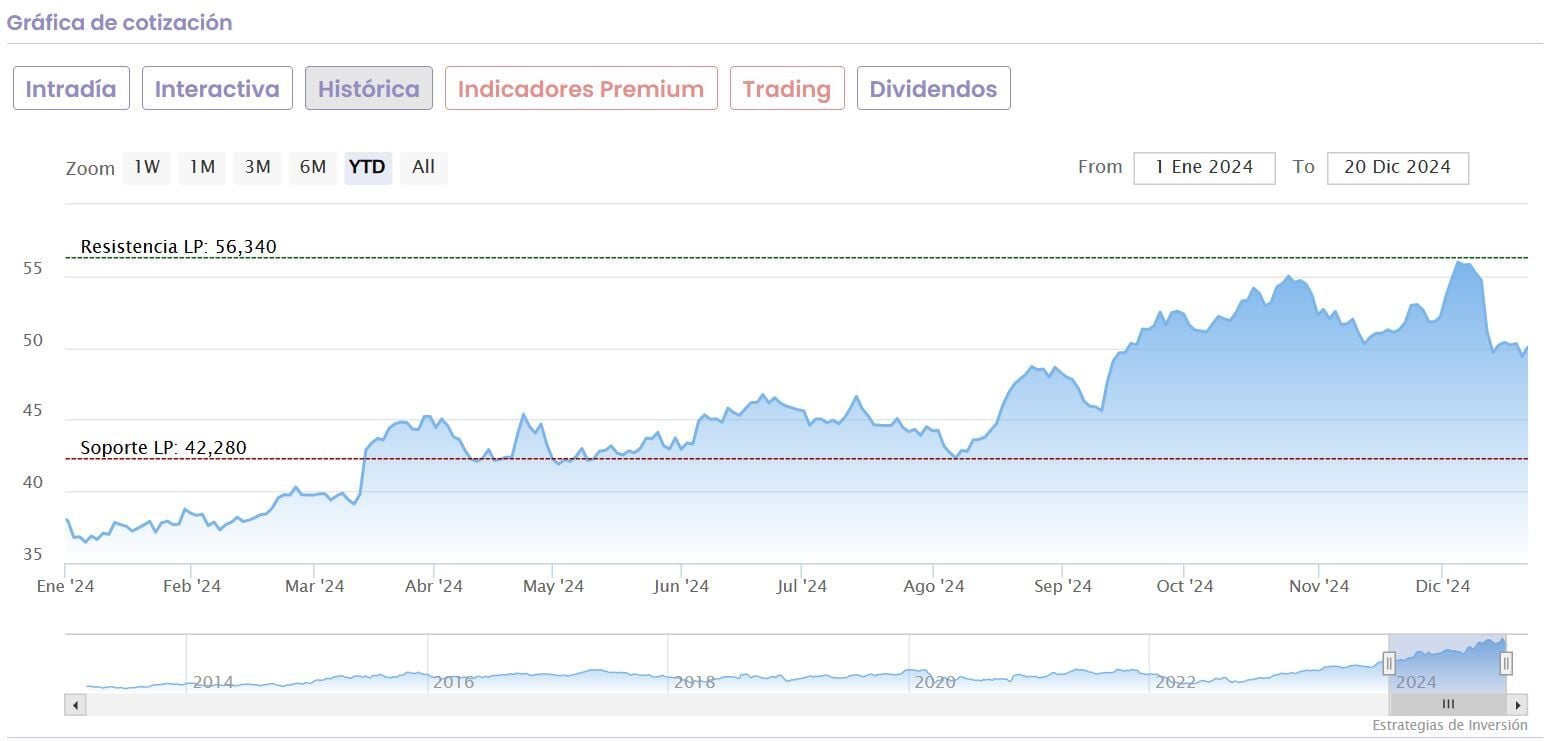Switch to the Interactiva tab

(x=217, y=89)
